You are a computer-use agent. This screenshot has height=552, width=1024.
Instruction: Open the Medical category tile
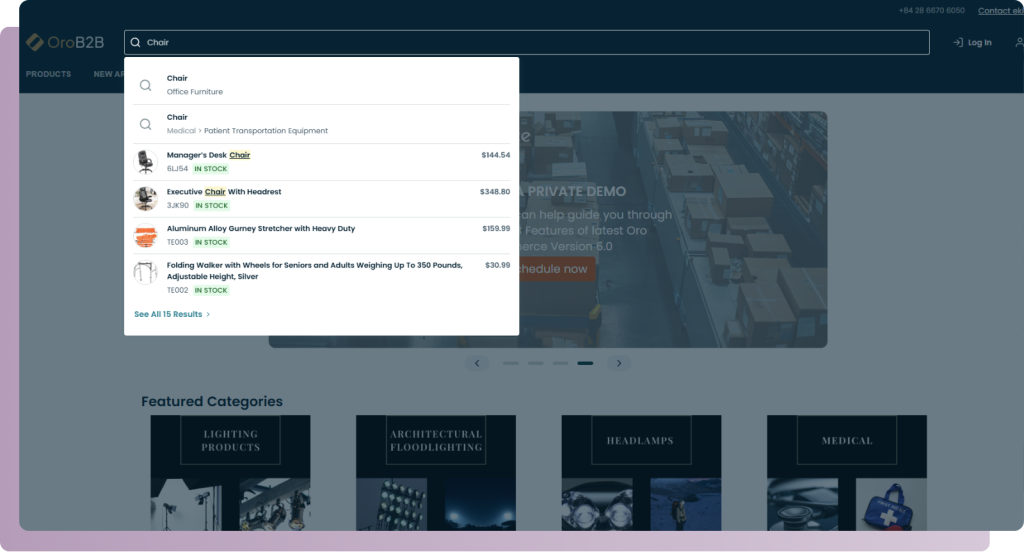(846, 472)
